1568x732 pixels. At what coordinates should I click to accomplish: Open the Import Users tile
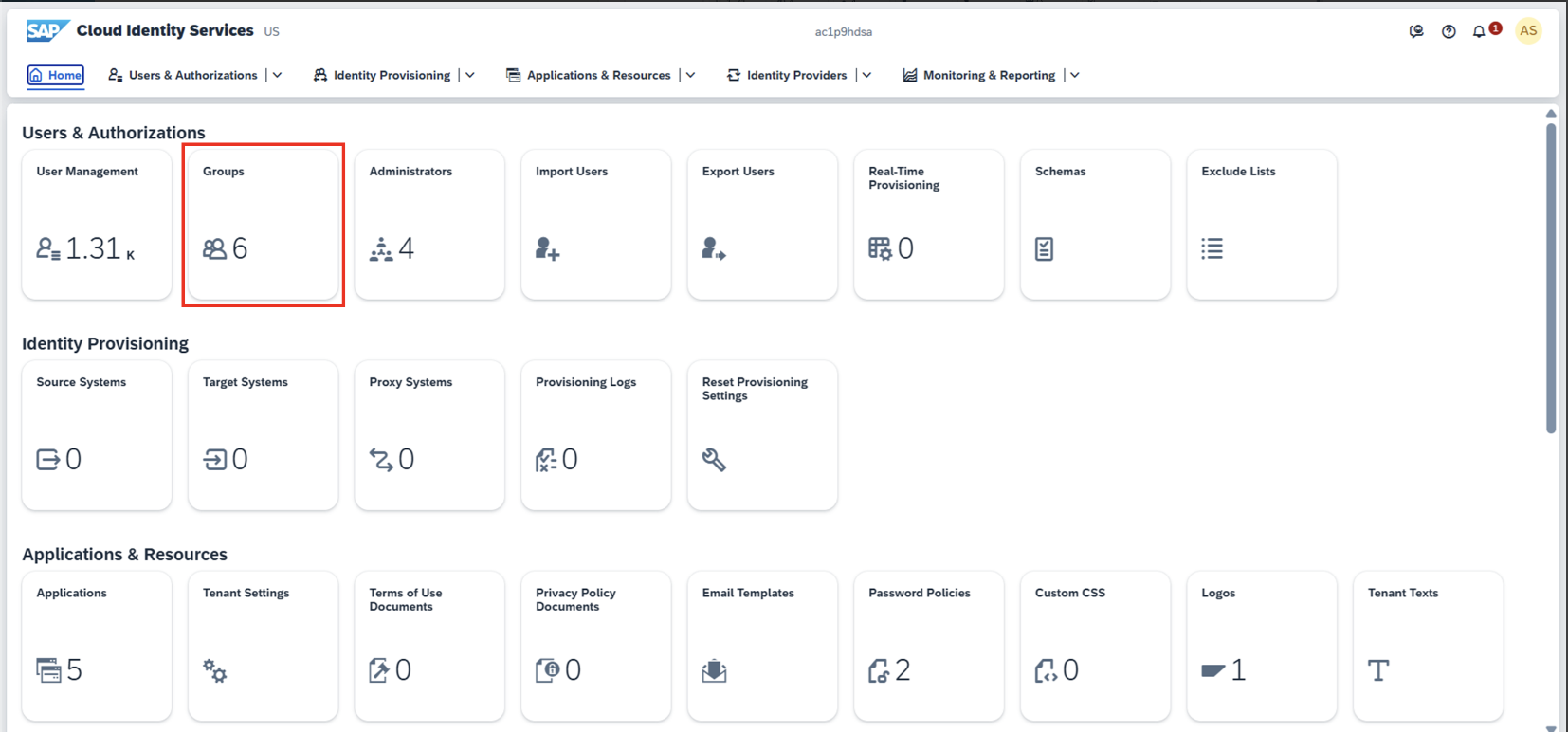[595, 225]
